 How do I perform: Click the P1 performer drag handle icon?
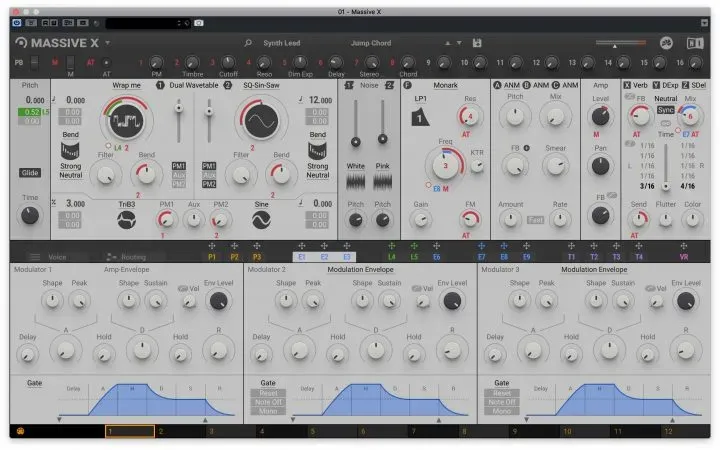click(212, 246)
